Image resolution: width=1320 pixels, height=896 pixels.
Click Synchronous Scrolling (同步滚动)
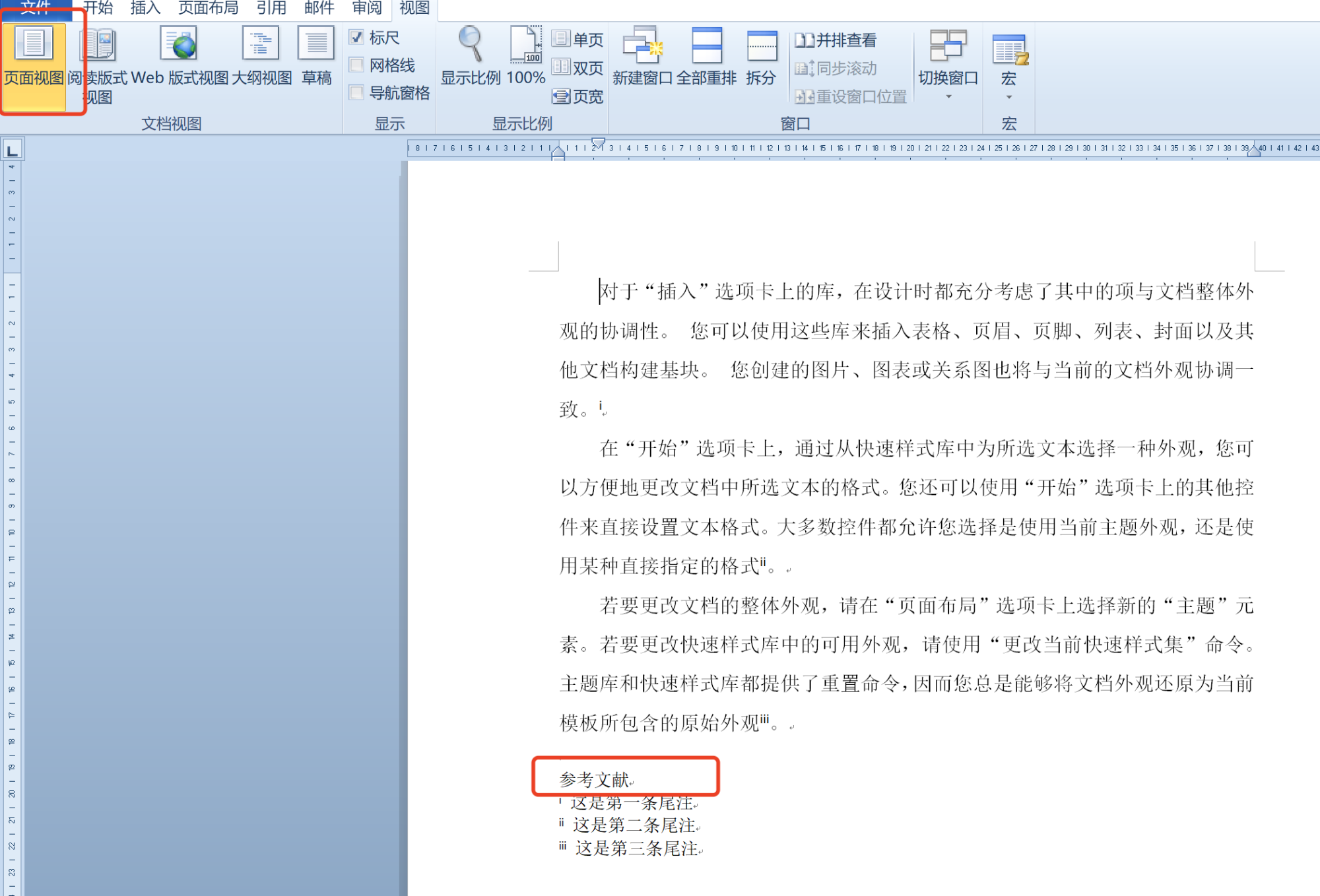click(x=836, y=68)
